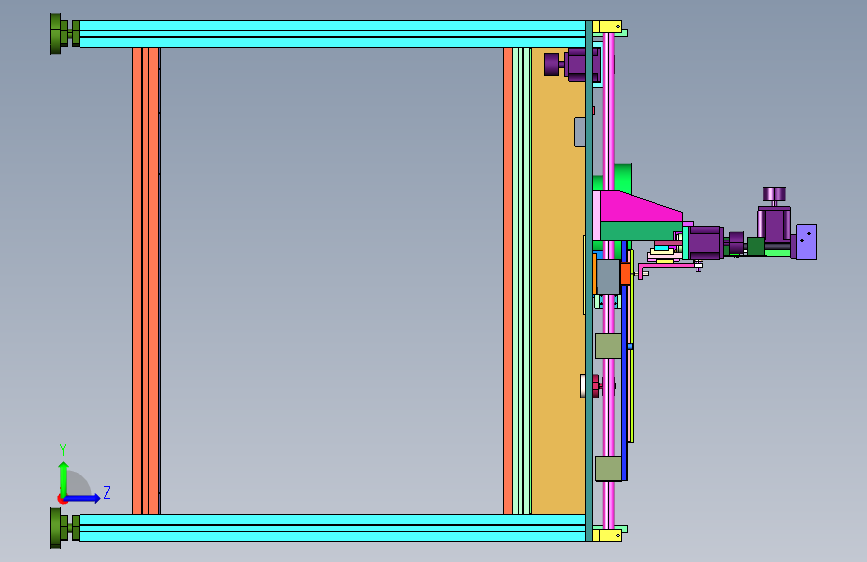The image size is (867, 562).
Task: Select the violet block at far right end
Action: (806, 242)
